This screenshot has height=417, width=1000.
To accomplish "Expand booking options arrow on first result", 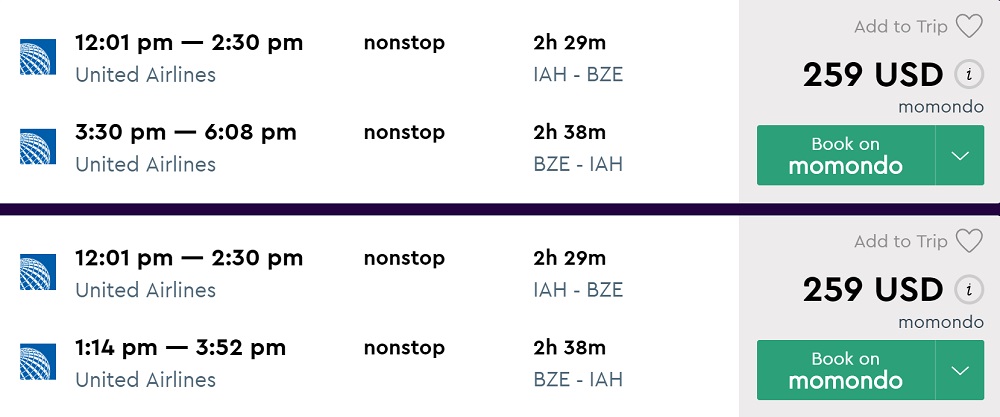I will pos(960,155).
